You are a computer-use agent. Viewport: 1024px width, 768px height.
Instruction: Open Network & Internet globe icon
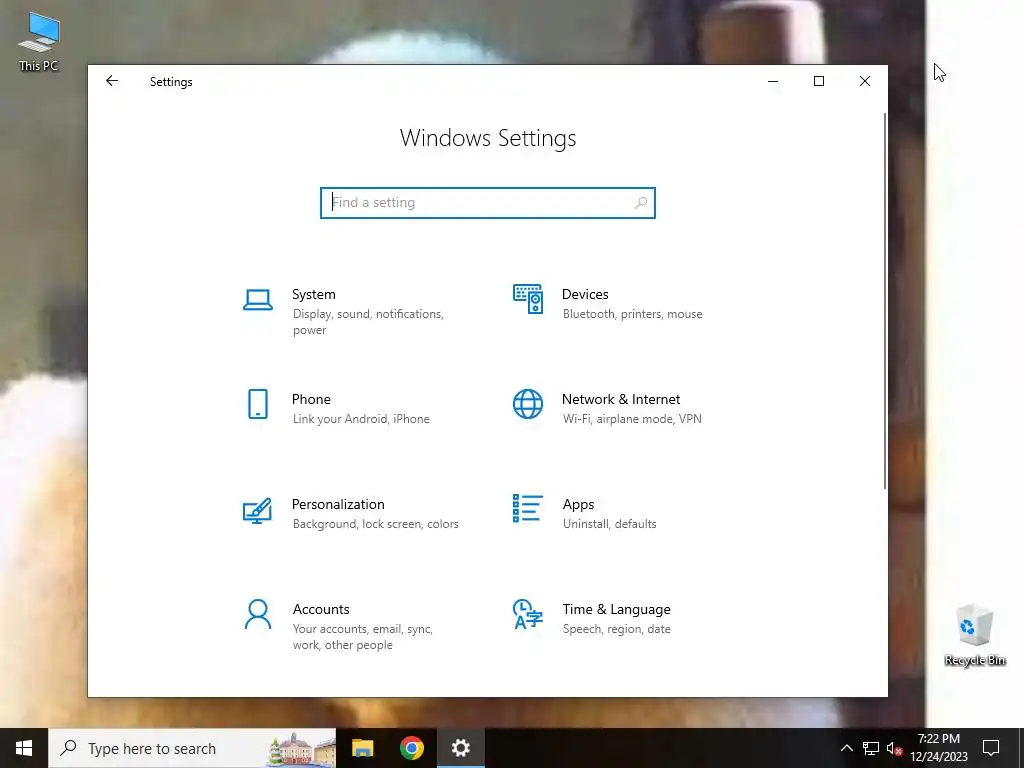528,404
